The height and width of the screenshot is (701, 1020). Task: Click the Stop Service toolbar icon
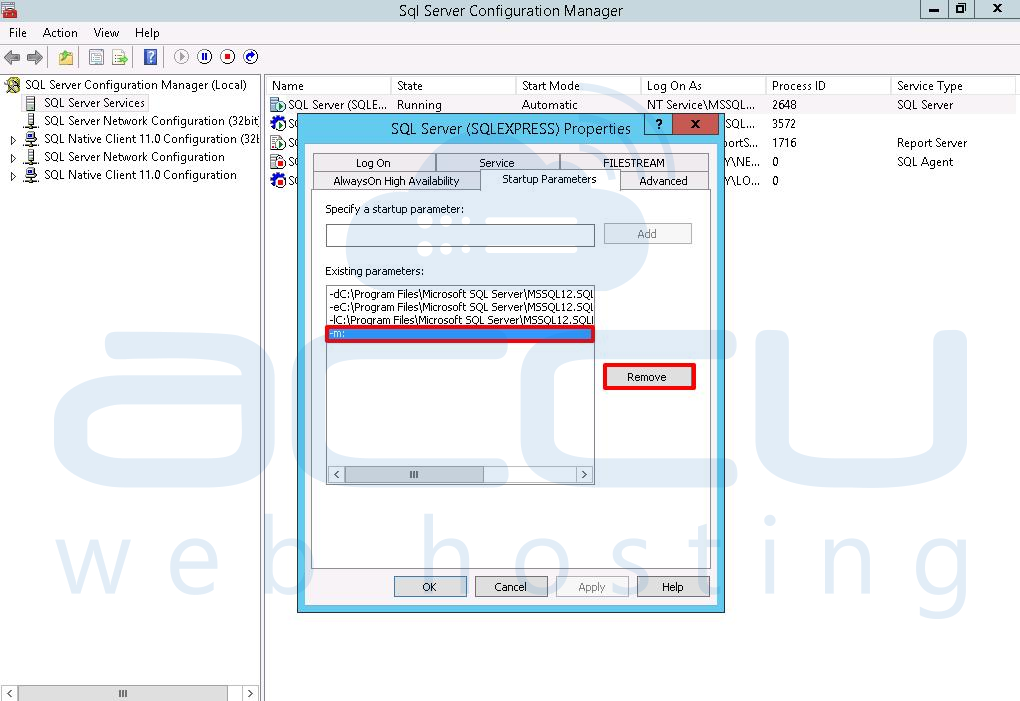coord(228,57)
